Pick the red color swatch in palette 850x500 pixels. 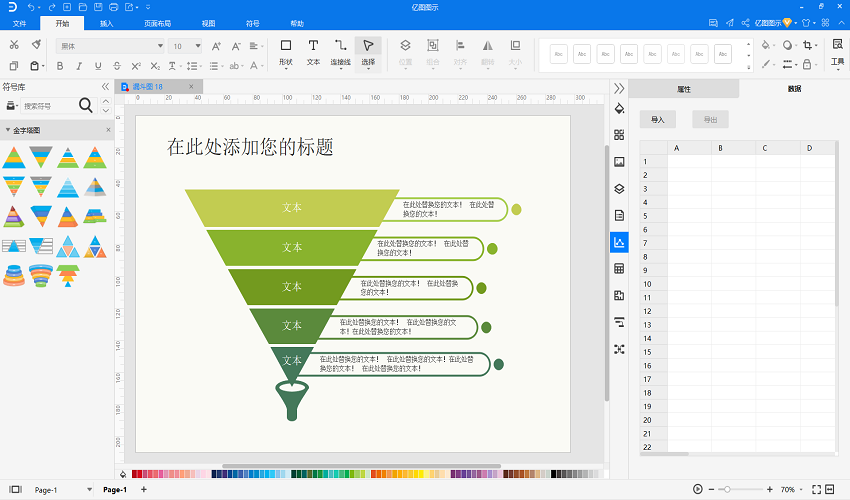[x=136, y=474]
